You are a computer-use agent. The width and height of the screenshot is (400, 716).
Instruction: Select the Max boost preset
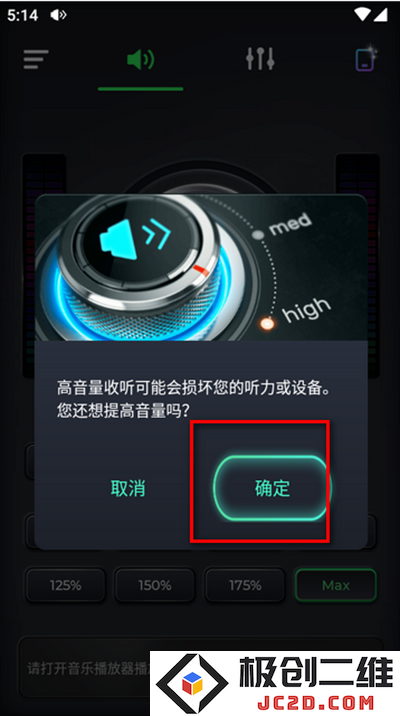336,585
